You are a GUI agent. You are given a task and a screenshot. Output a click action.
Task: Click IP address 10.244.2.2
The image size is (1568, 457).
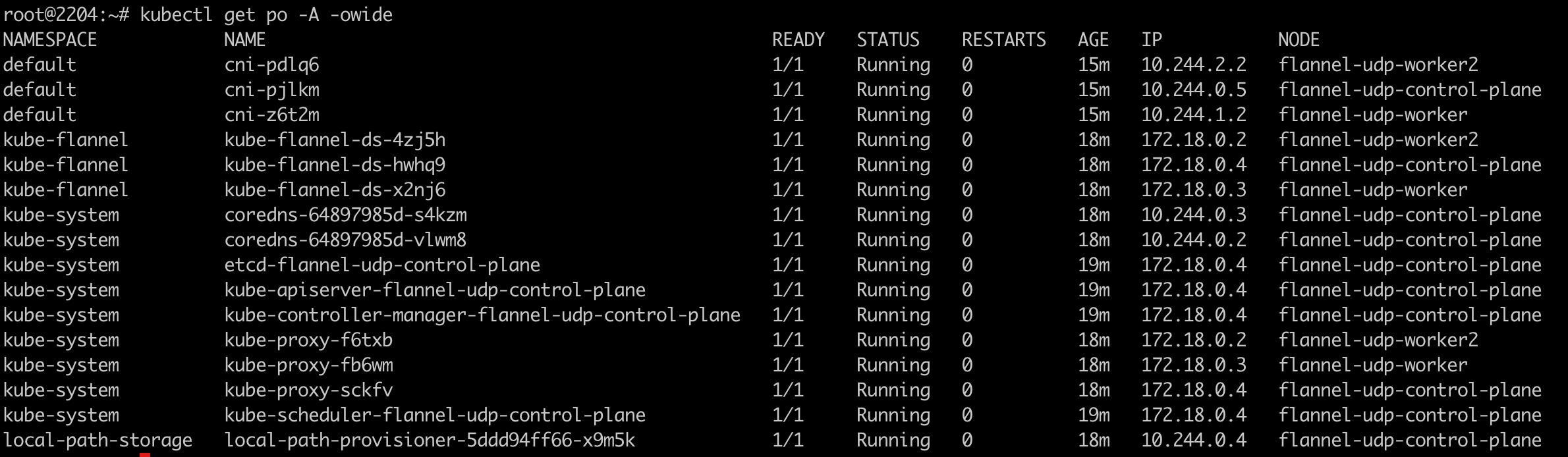(1193, 65)
